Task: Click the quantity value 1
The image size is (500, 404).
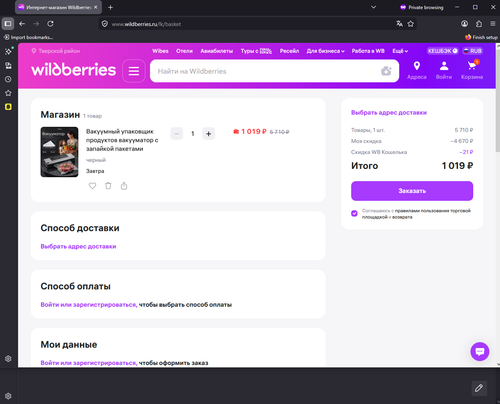Action: (192, 134)
